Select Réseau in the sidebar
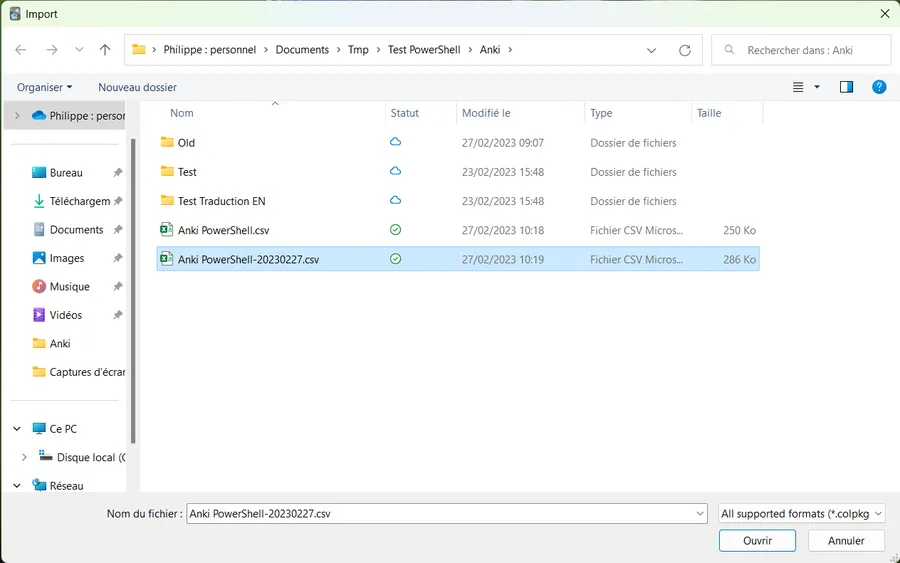 coord(59,486)
